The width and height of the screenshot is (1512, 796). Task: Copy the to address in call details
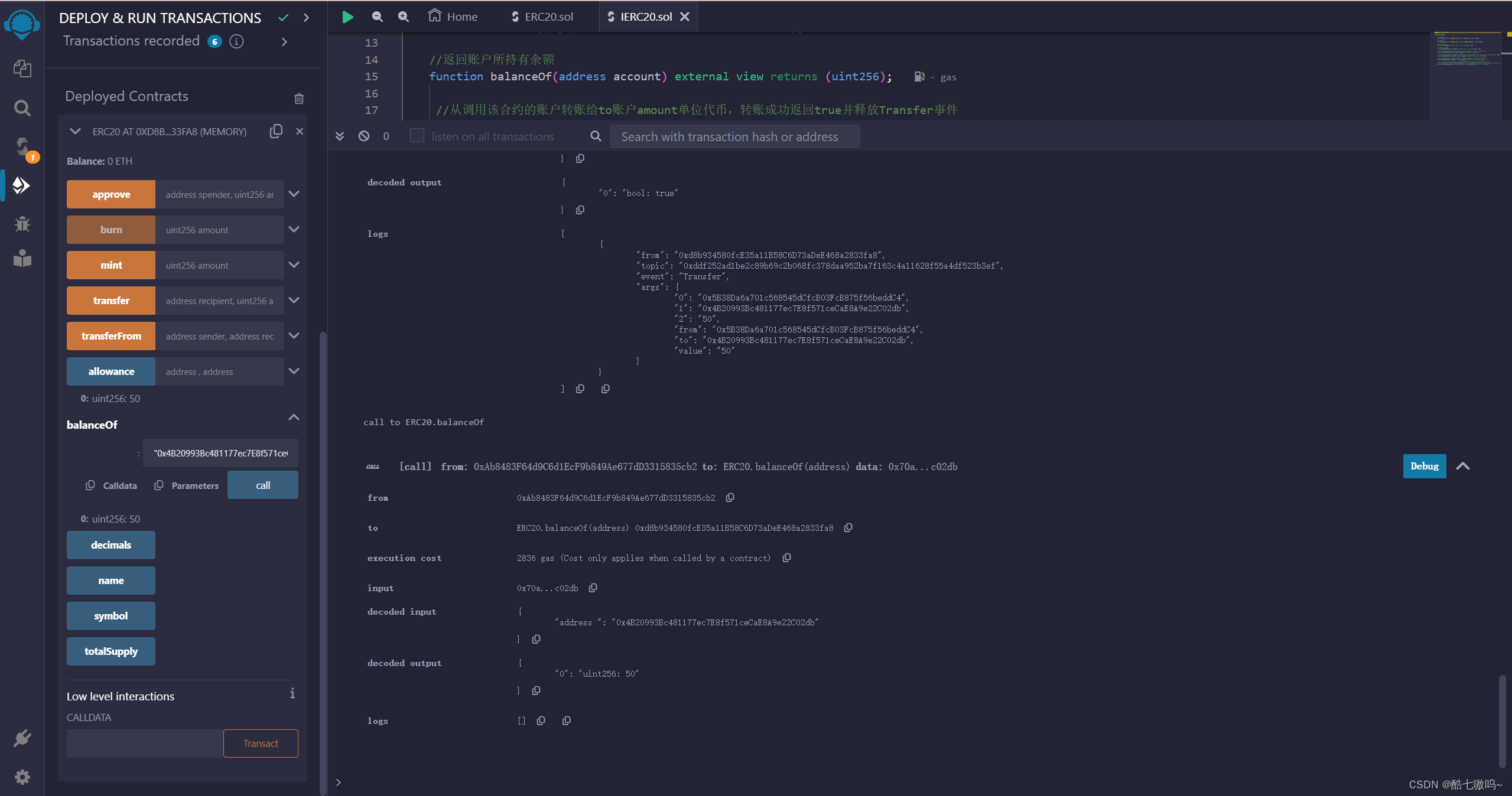pyautogui.click(x=848, y=528)
